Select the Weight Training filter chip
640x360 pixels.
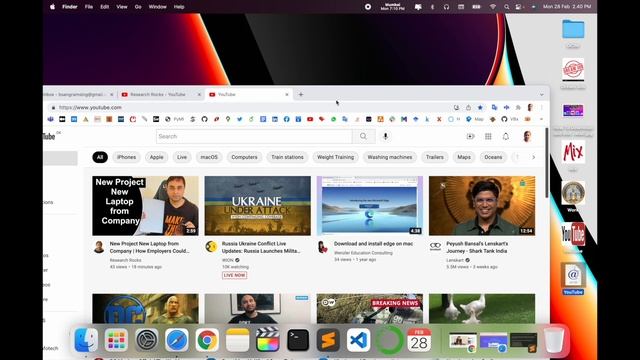click(x=336, y=157)
